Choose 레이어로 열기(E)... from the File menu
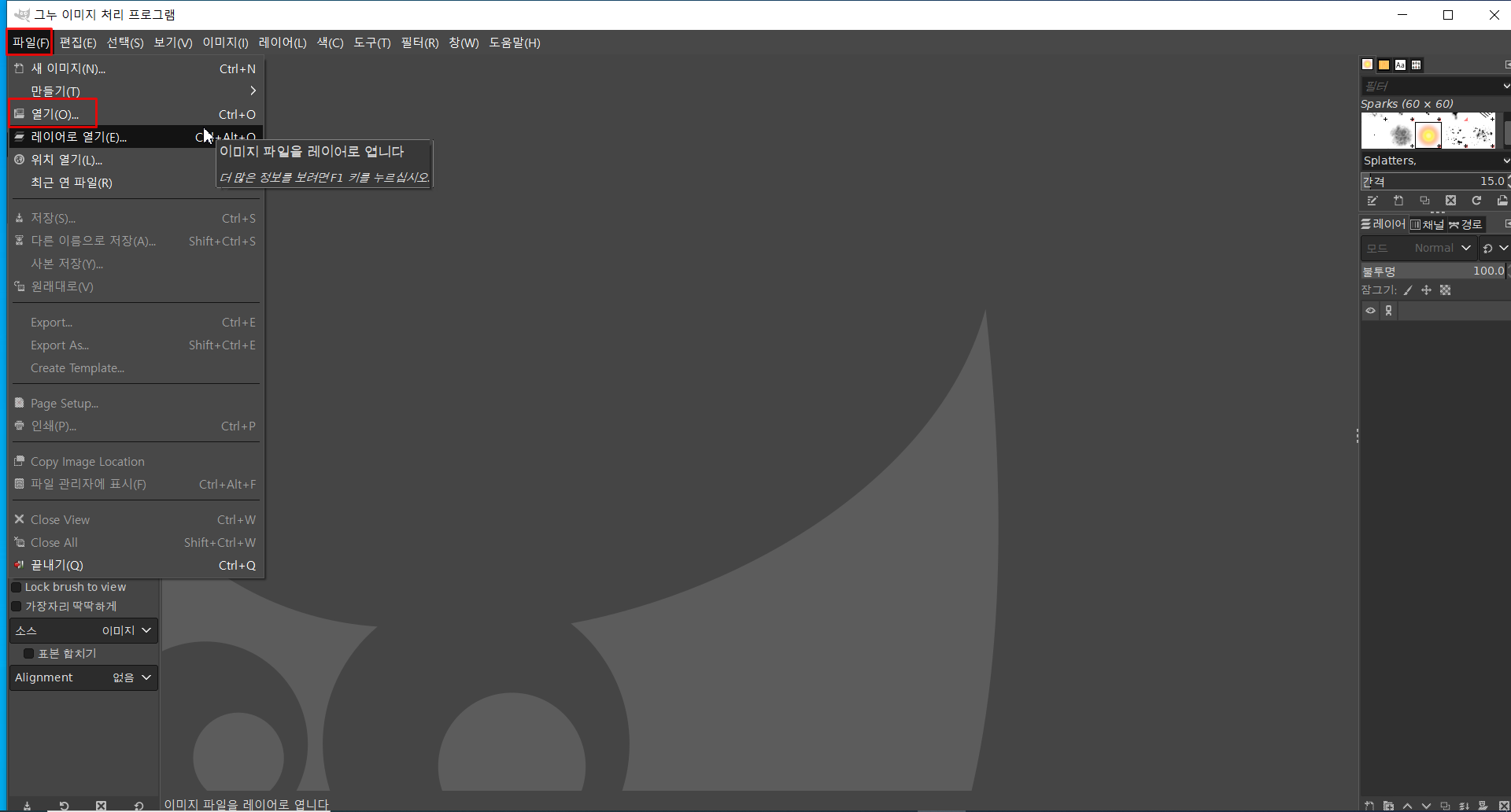Viewport: 1511px width, 812px height. 136,137
